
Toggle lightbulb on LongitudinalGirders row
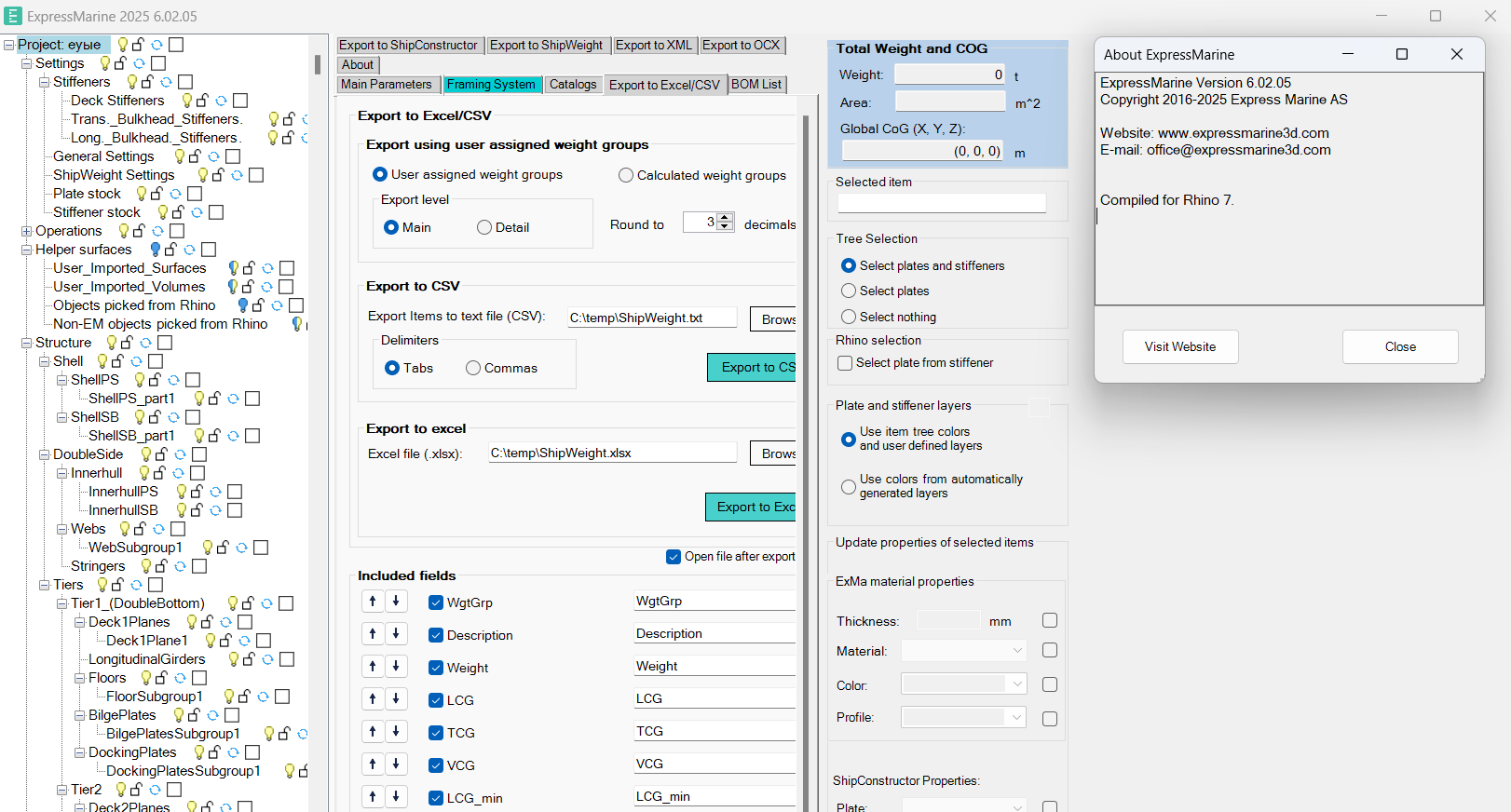[234, 659]
